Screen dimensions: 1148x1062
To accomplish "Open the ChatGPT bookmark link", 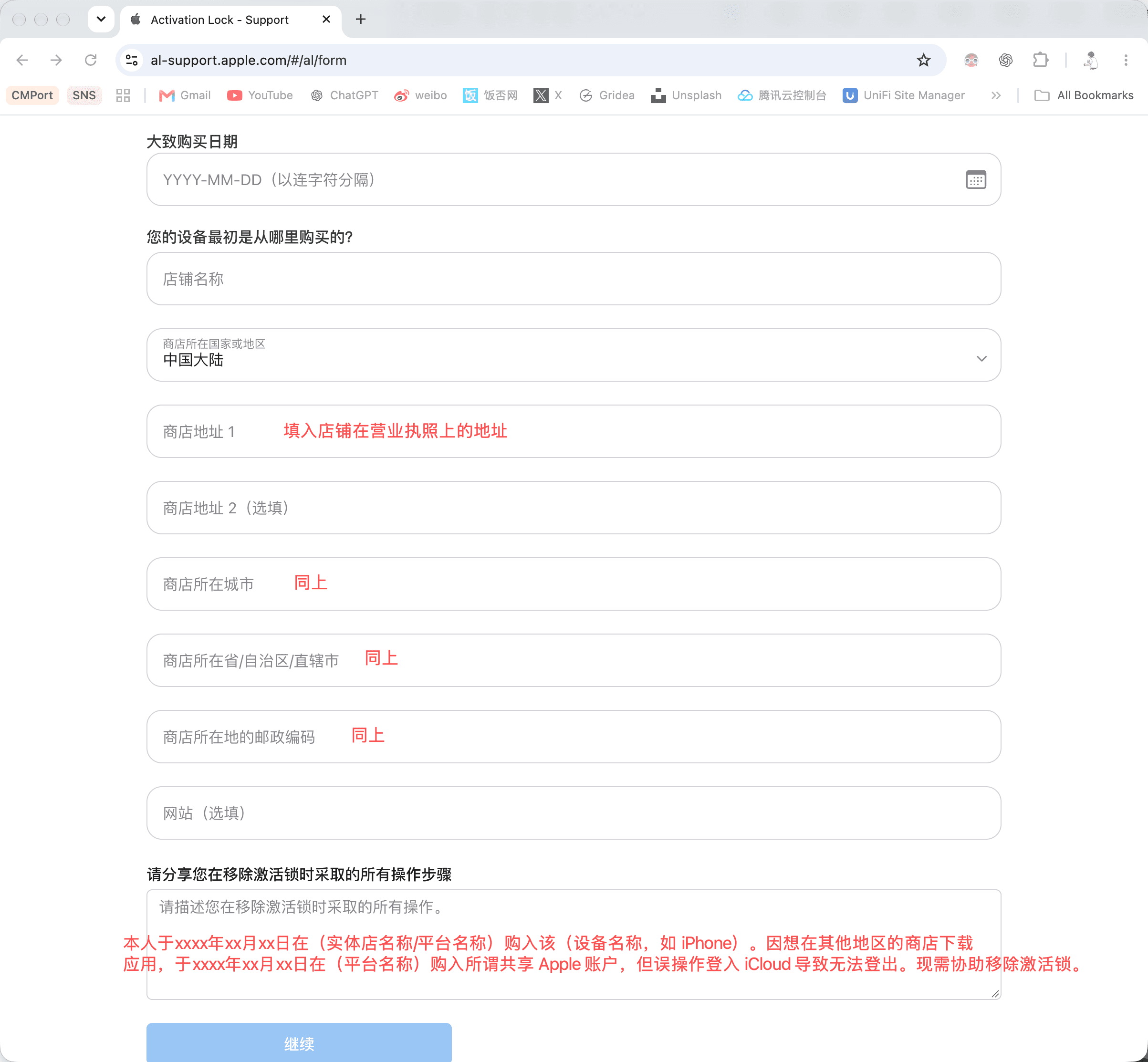I will point(344,95).
